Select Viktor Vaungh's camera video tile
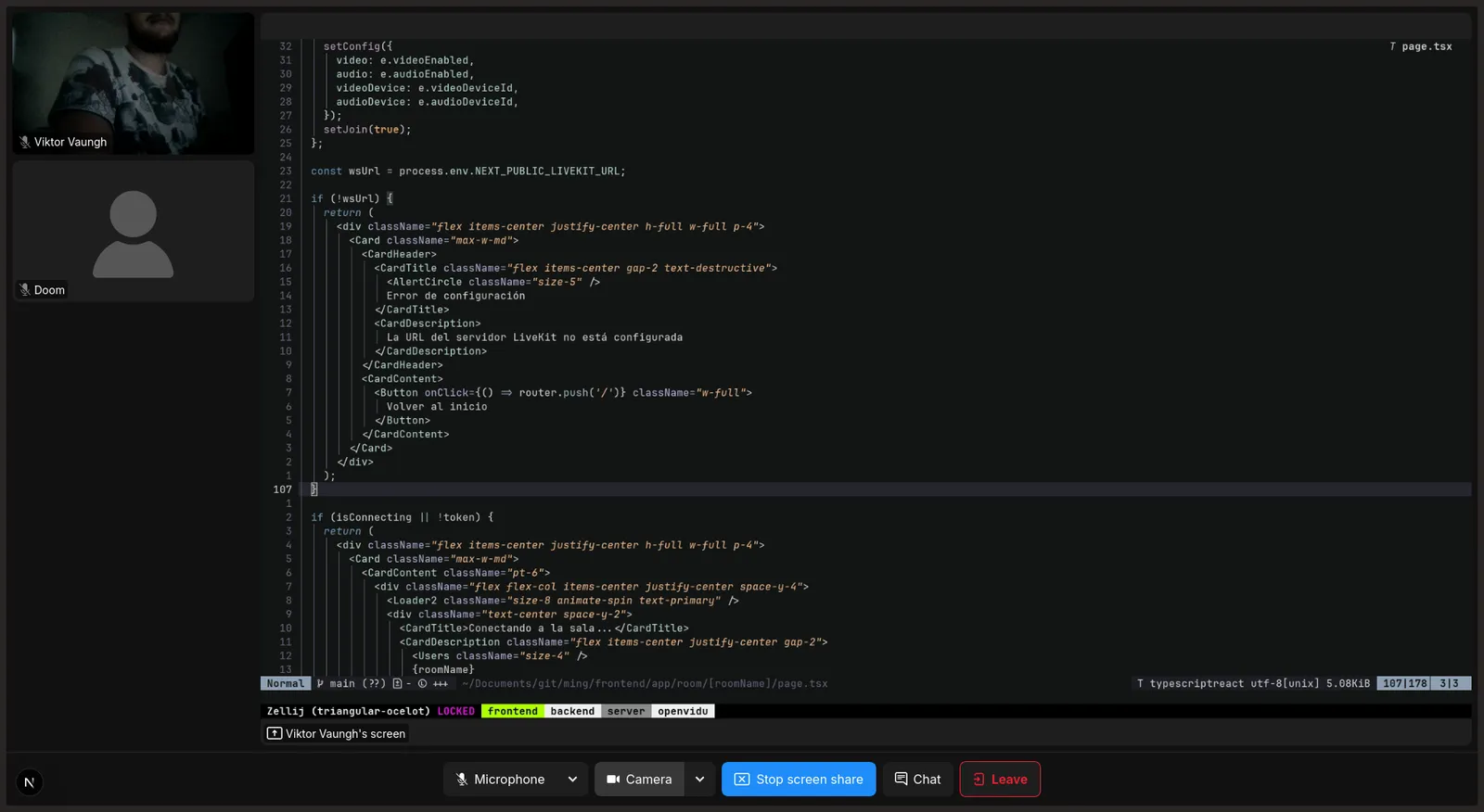This screenshot has width=1484, height=812. (134, 82)
